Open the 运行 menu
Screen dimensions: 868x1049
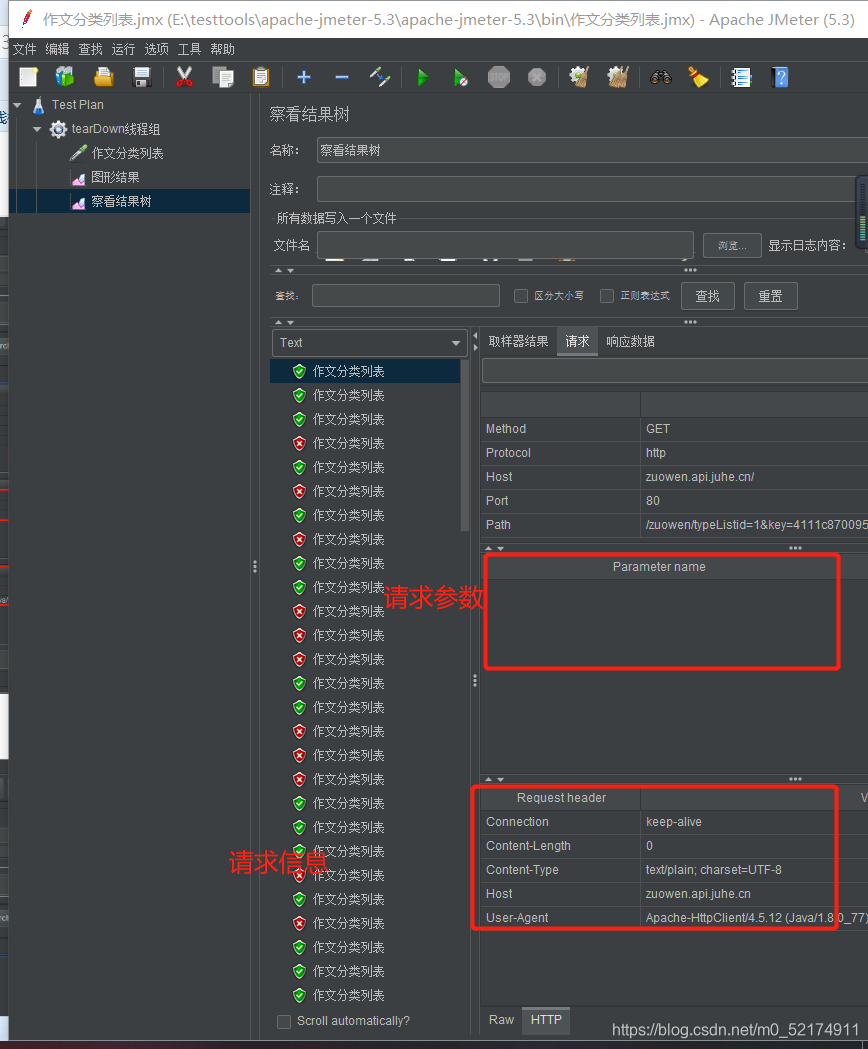pyautogui.click(x=123, y=50)
